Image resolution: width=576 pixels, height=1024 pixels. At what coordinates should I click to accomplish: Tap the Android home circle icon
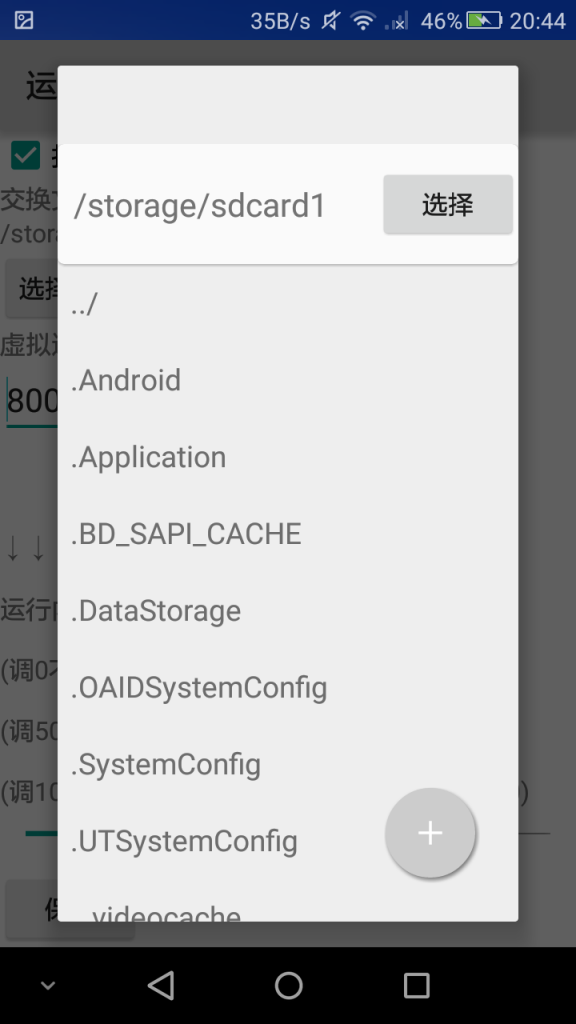288,985
